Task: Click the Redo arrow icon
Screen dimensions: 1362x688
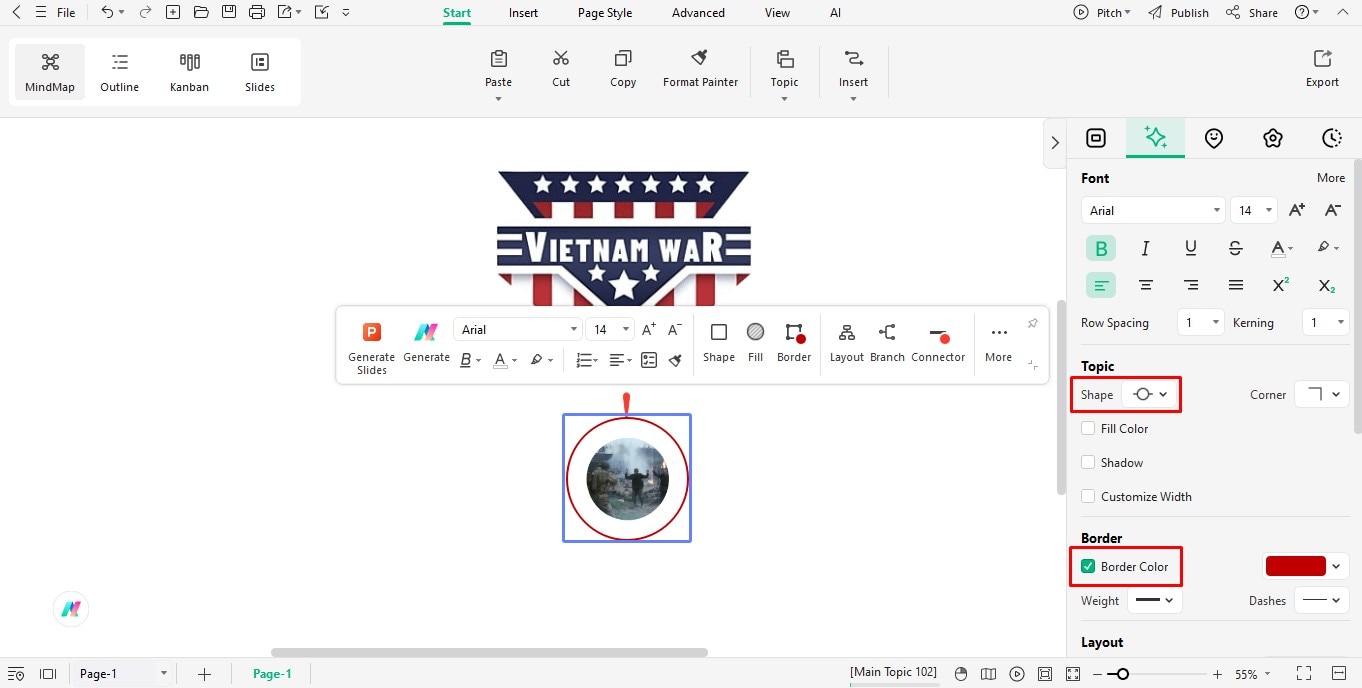Action: click(145, 12)
